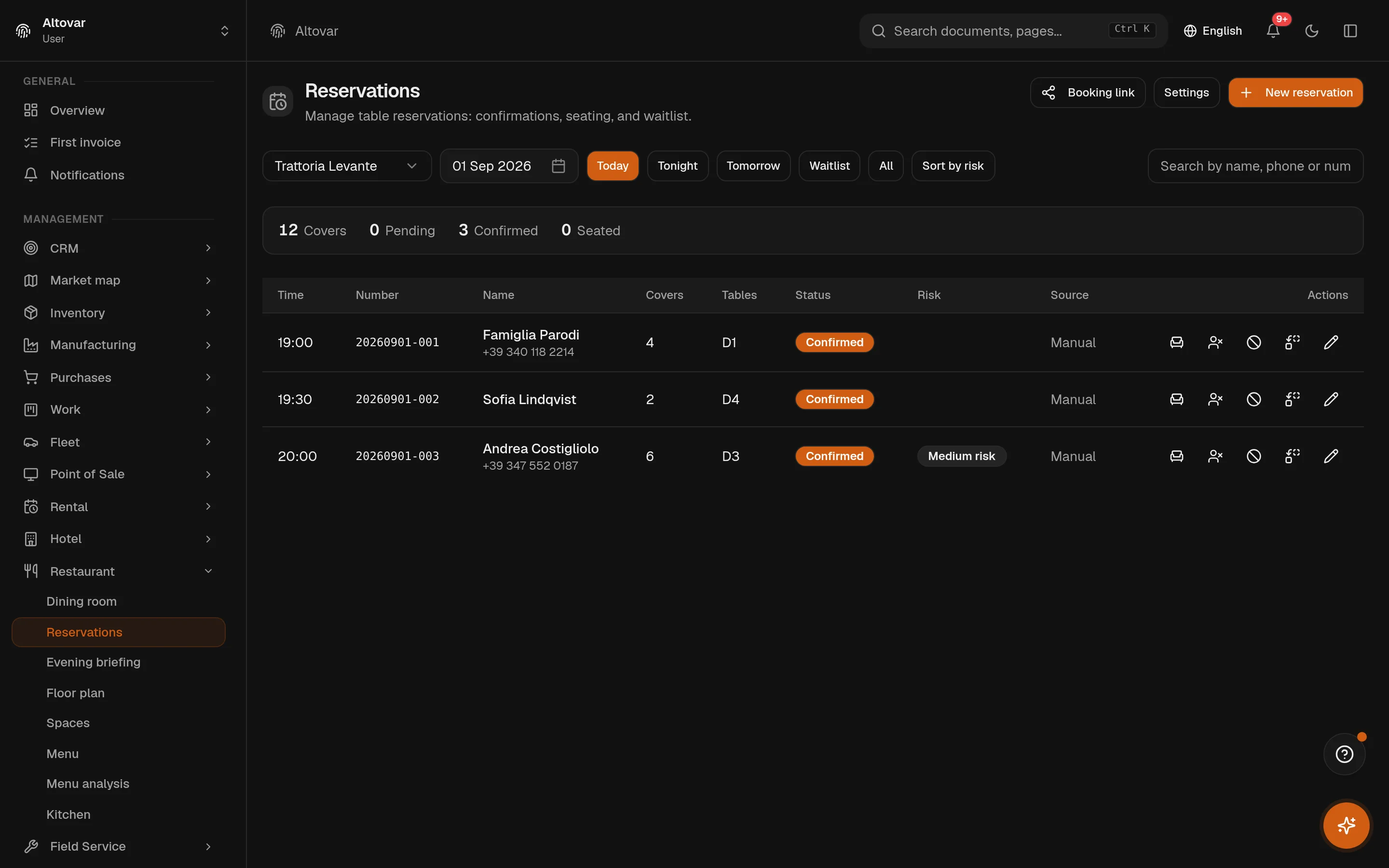Viewport: 1389px width, 868px height.
Task: Open the Kitchen page
Action: coord(118,814)
